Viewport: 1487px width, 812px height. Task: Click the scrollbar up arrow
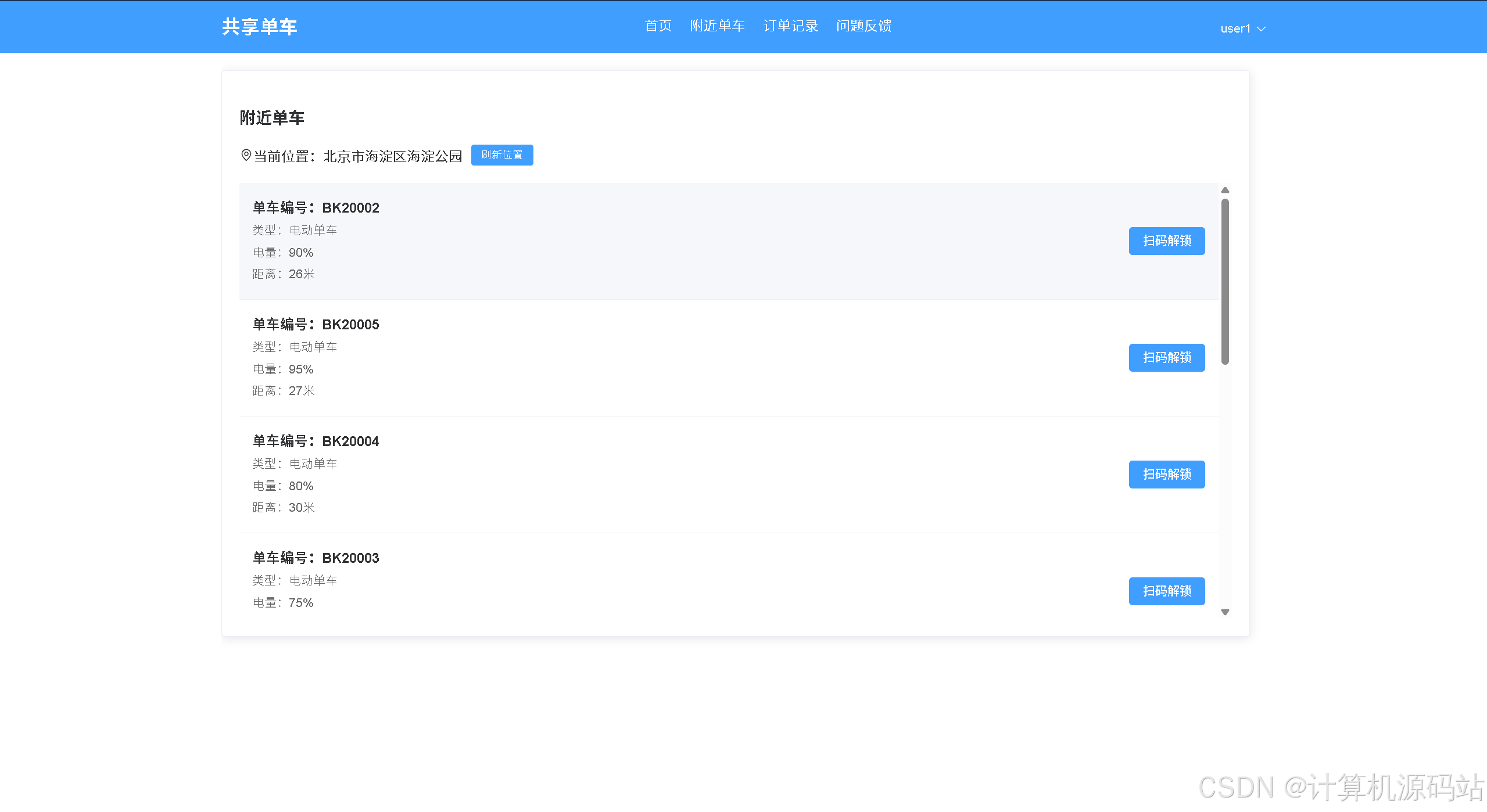[x=1225, y=191]
